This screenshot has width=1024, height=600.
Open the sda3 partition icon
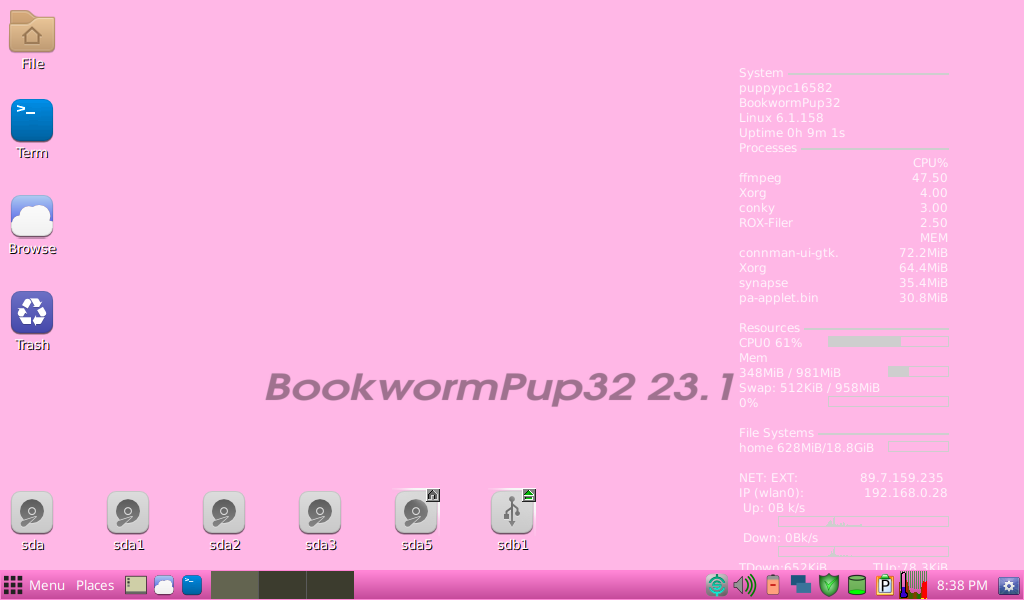point(320,513)
